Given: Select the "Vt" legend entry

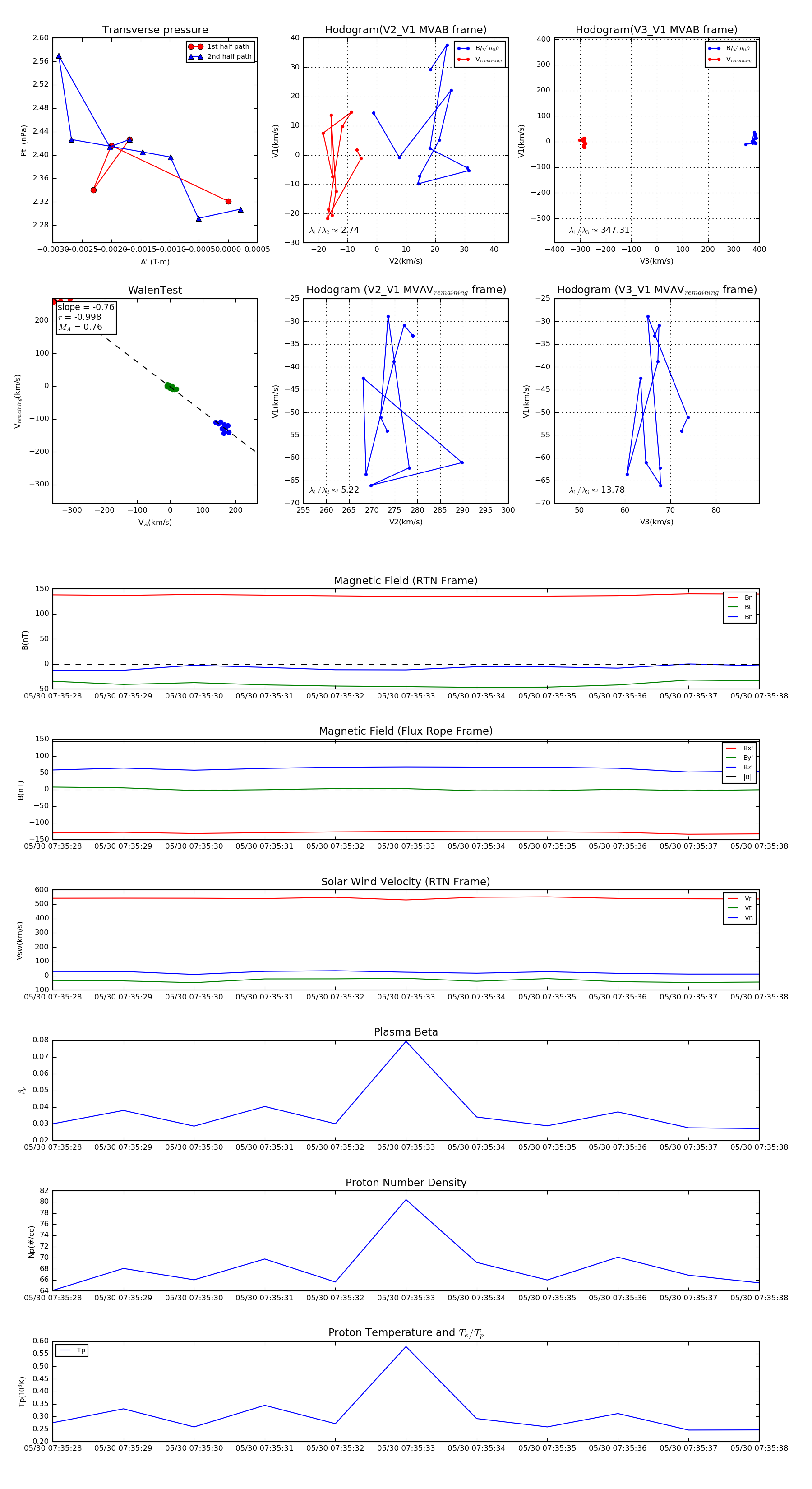Looking at the screenshot, I should 740,908.
